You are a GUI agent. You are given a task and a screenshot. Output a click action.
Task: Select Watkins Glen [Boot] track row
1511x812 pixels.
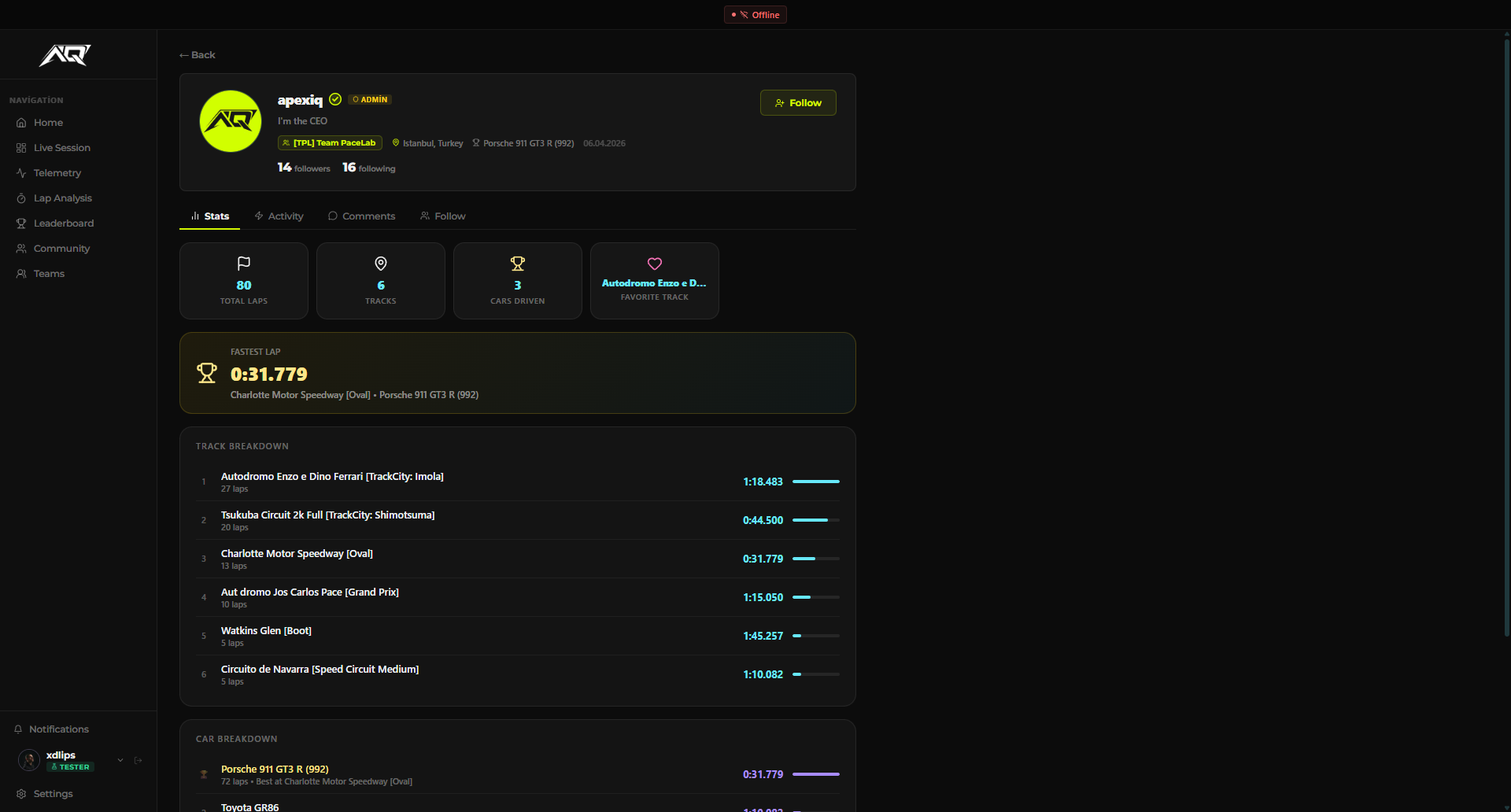point(518,636)
